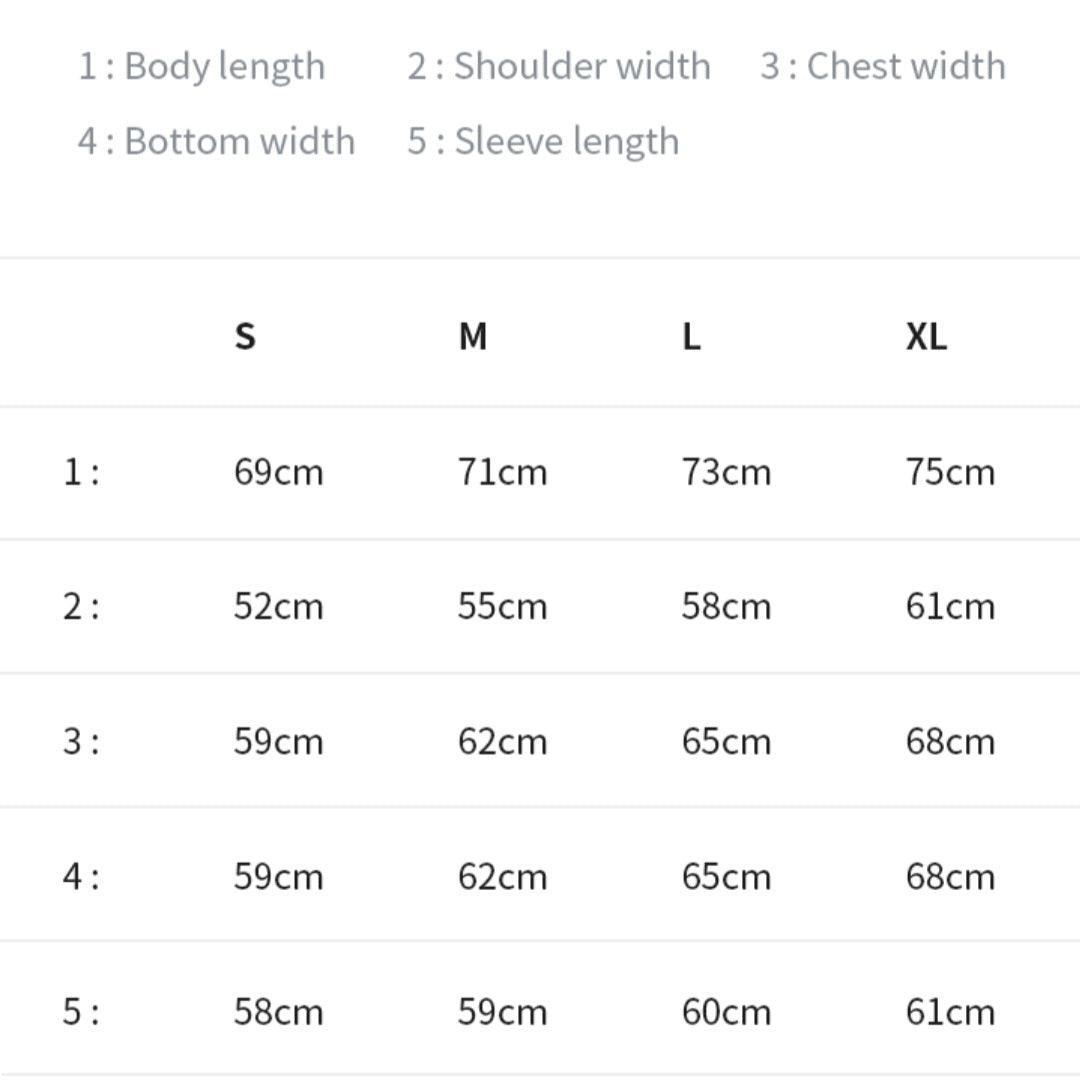This screenshot has width=1080, height=1081.
Task: Click the 71cm value for size M
Action: [x=502, y=471]
